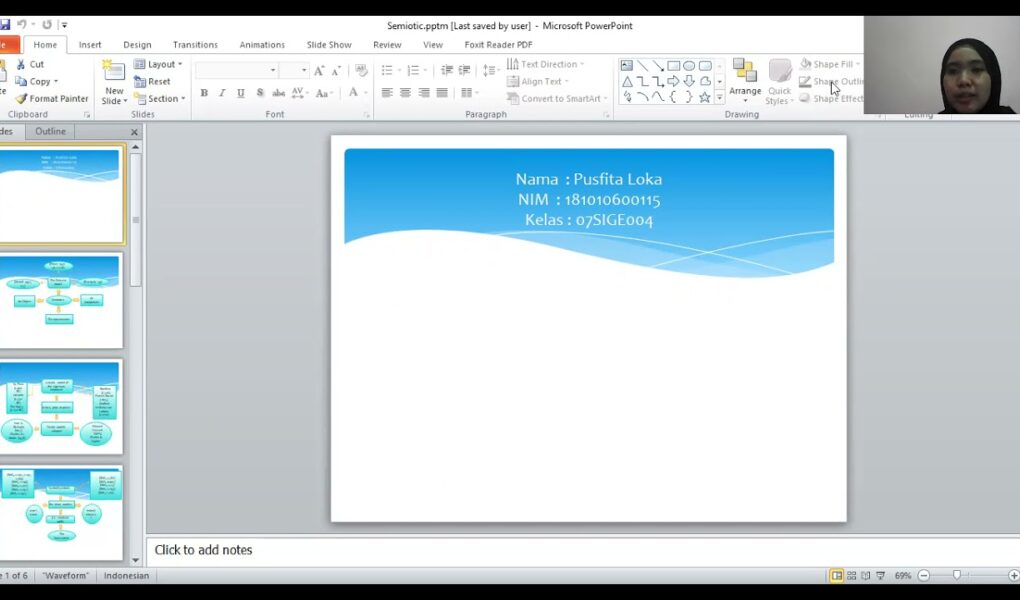Reset the slide layout

point(152,82)
